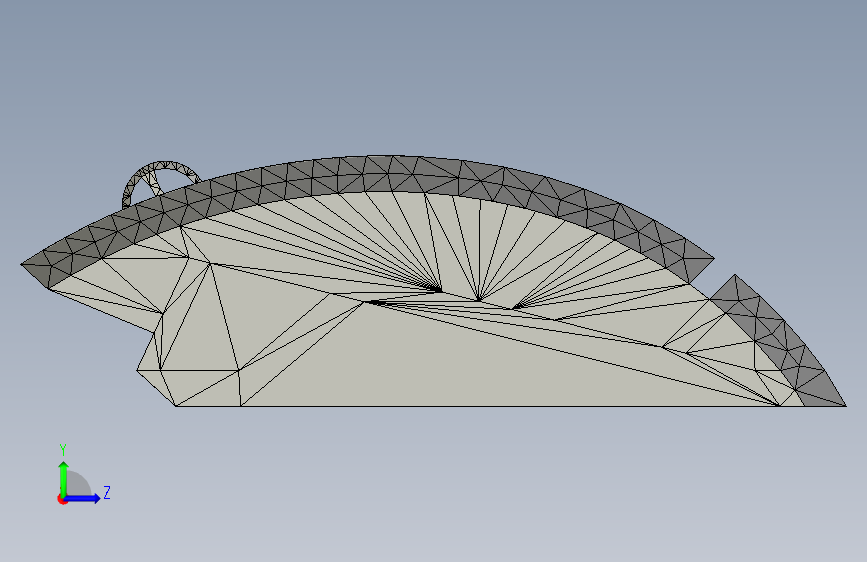Click the 'Z' label on the axis triad
The width and height of the screenshot is (867, 562).
(x=107, y=492)
